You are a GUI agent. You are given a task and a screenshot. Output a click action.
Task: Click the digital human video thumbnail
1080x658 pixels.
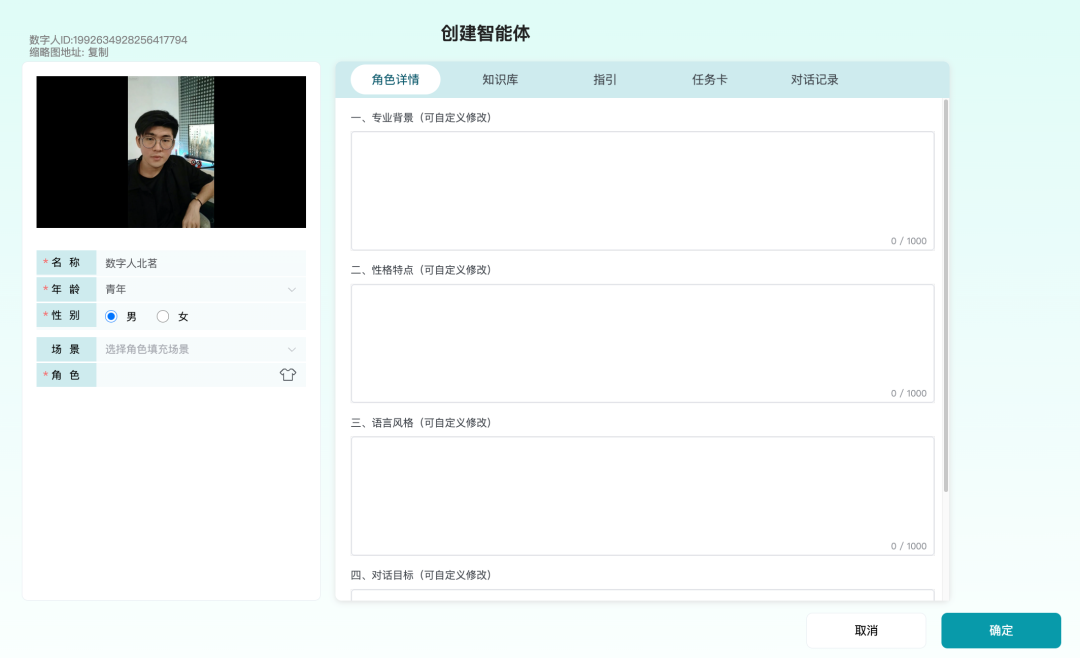coord(171,152)
